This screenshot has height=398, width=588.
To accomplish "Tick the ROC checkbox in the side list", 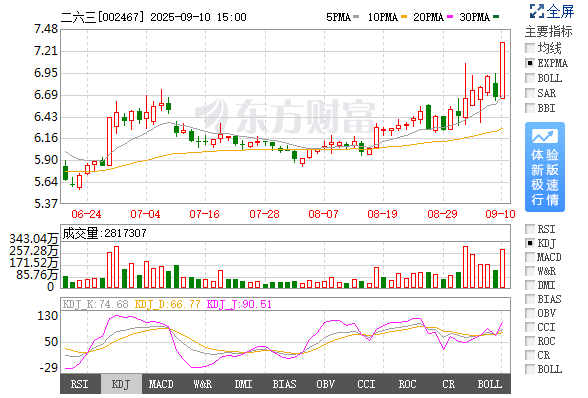I will 530,341.
